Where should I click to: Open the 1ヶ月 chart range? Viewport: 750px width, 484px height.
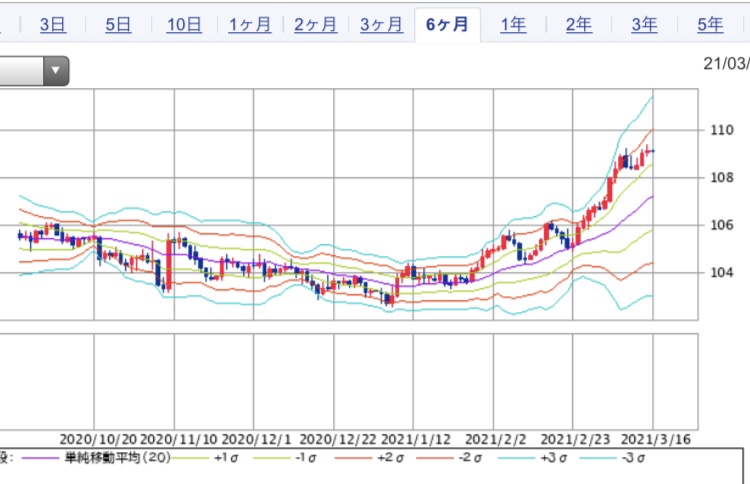tap(250, 24)
